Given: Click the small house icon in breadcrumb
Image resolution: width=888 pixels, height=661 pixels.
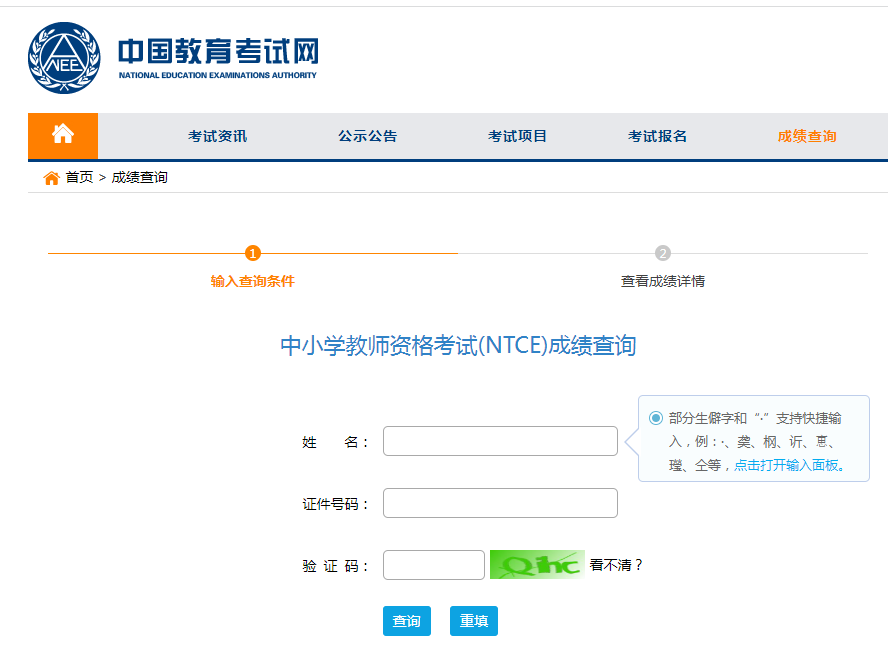Looking at the screenshot, I should [51, 178].
